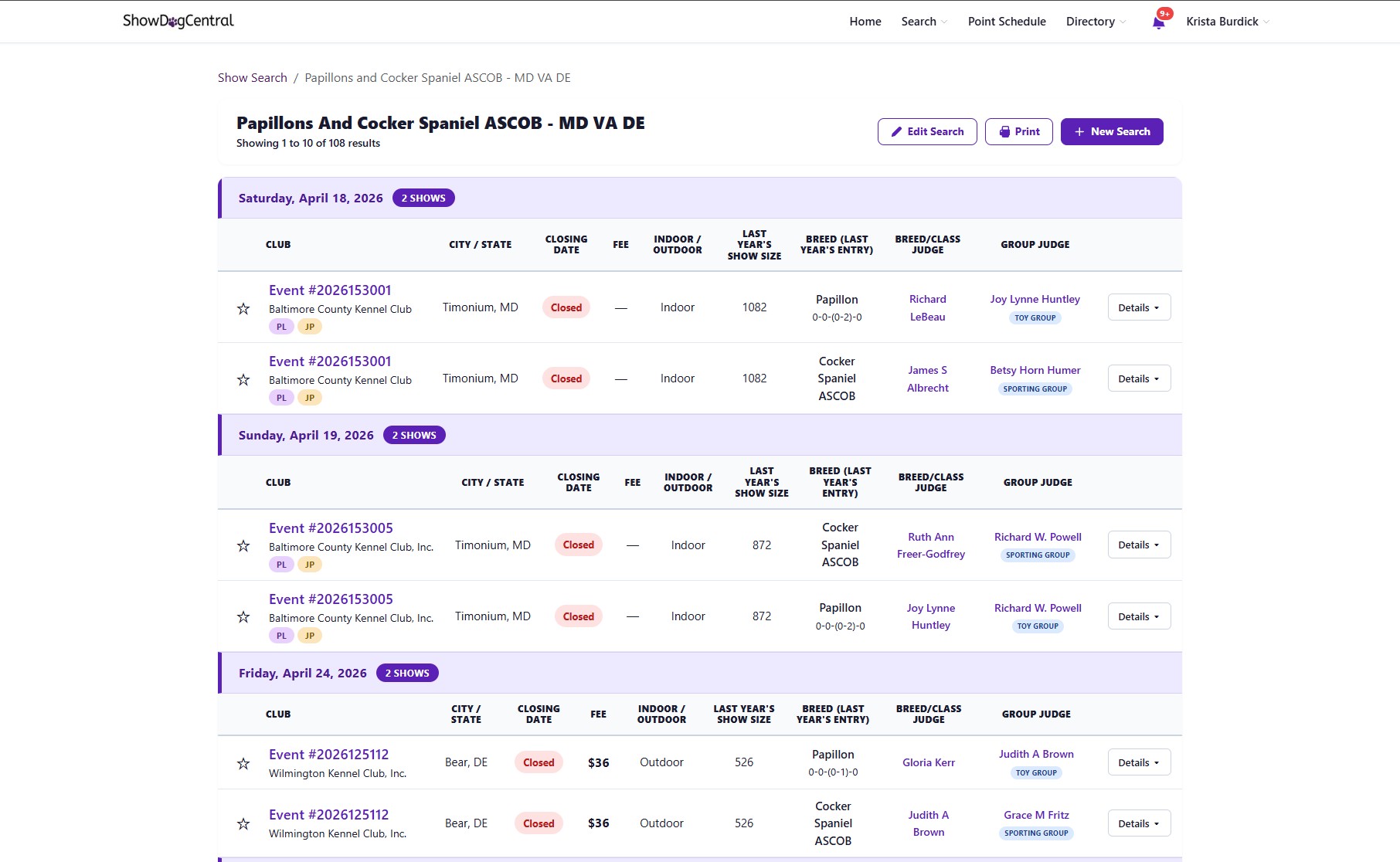
Task: Open the Details dropdown for Event #2026153001
Action: coord(1139,307)
